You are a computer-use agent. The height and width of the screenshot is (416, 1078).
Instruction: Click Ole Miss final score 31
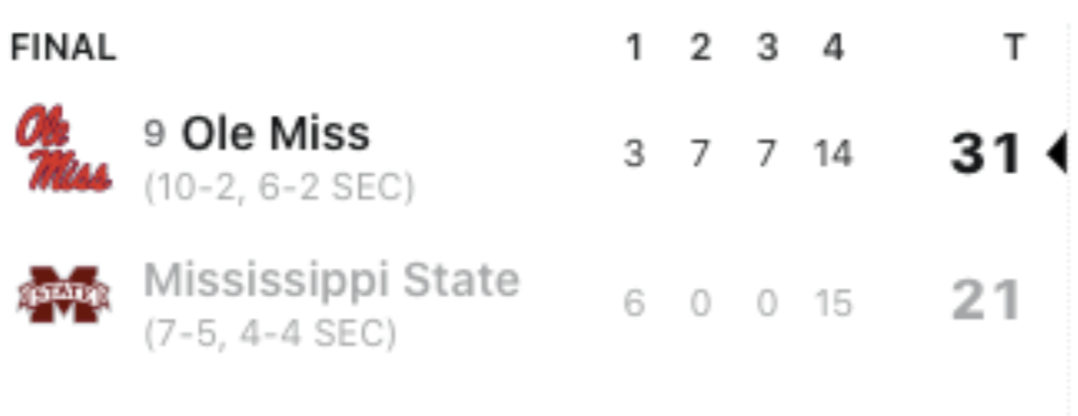[986, 154]
